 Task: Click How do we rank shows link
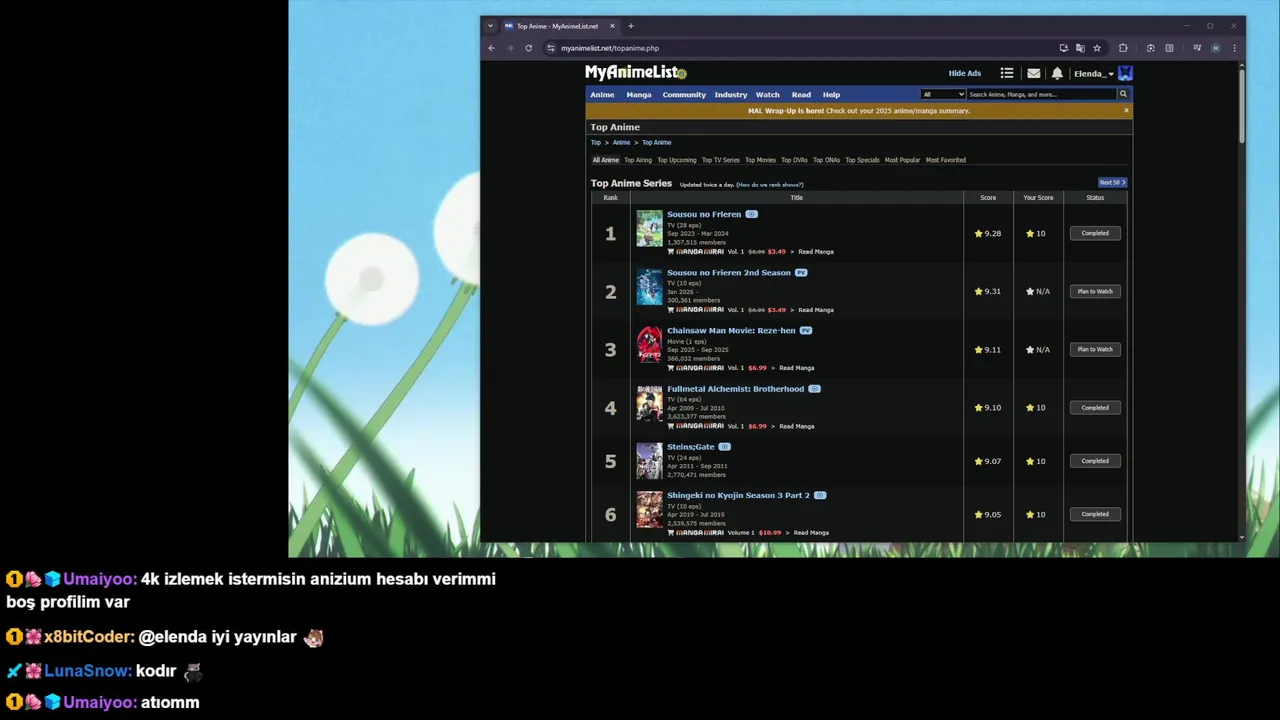point(769,185)
